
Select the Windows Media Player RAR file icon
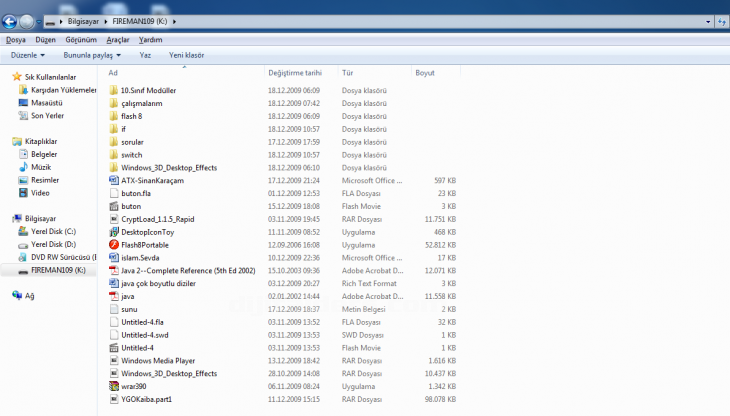pyautogui.click(x=113, y=360)
